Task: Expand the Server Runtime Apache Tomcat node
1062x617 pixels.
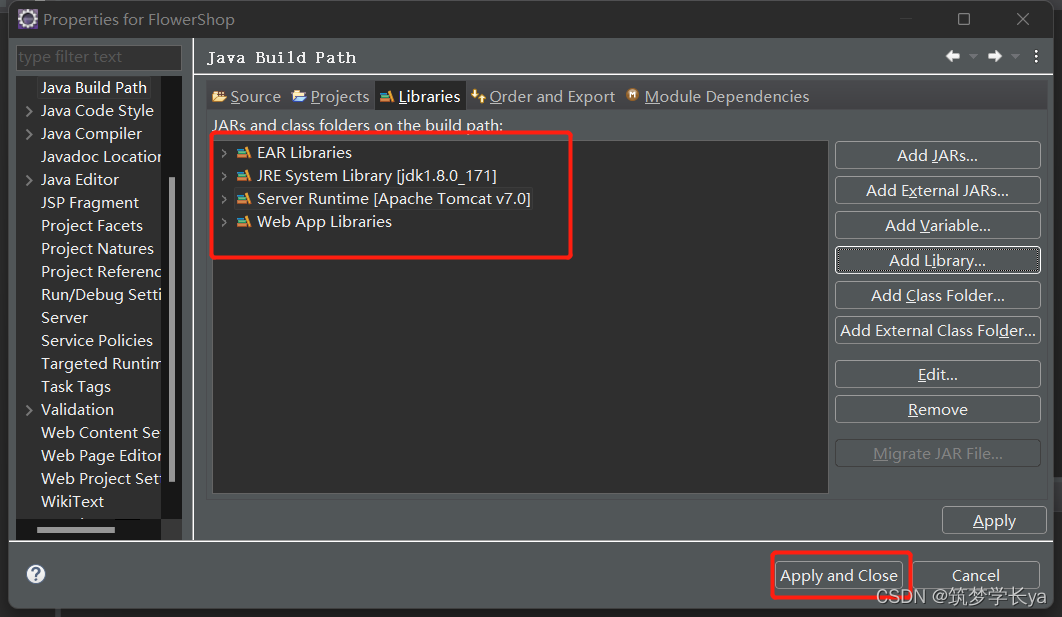Action: (224, 199)
